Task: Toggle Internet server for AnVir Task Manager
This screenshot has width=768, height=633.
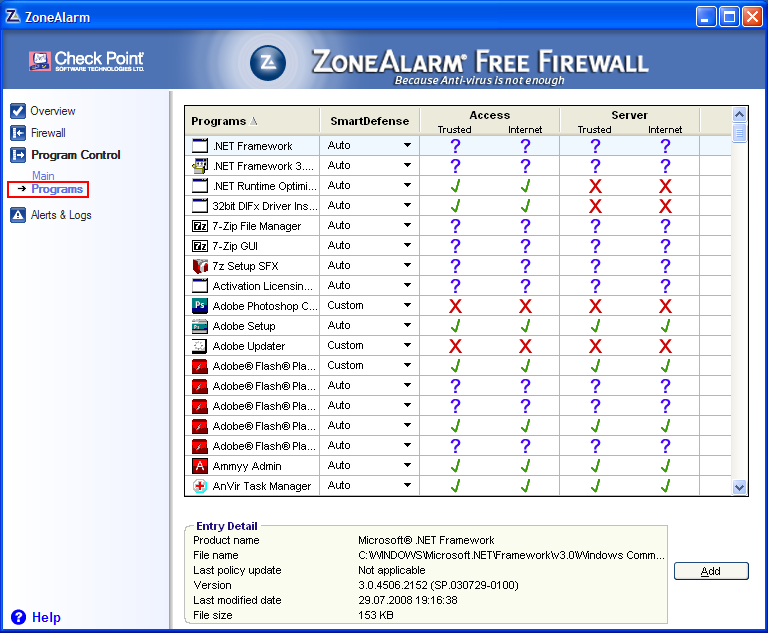Action: [665, 486]
